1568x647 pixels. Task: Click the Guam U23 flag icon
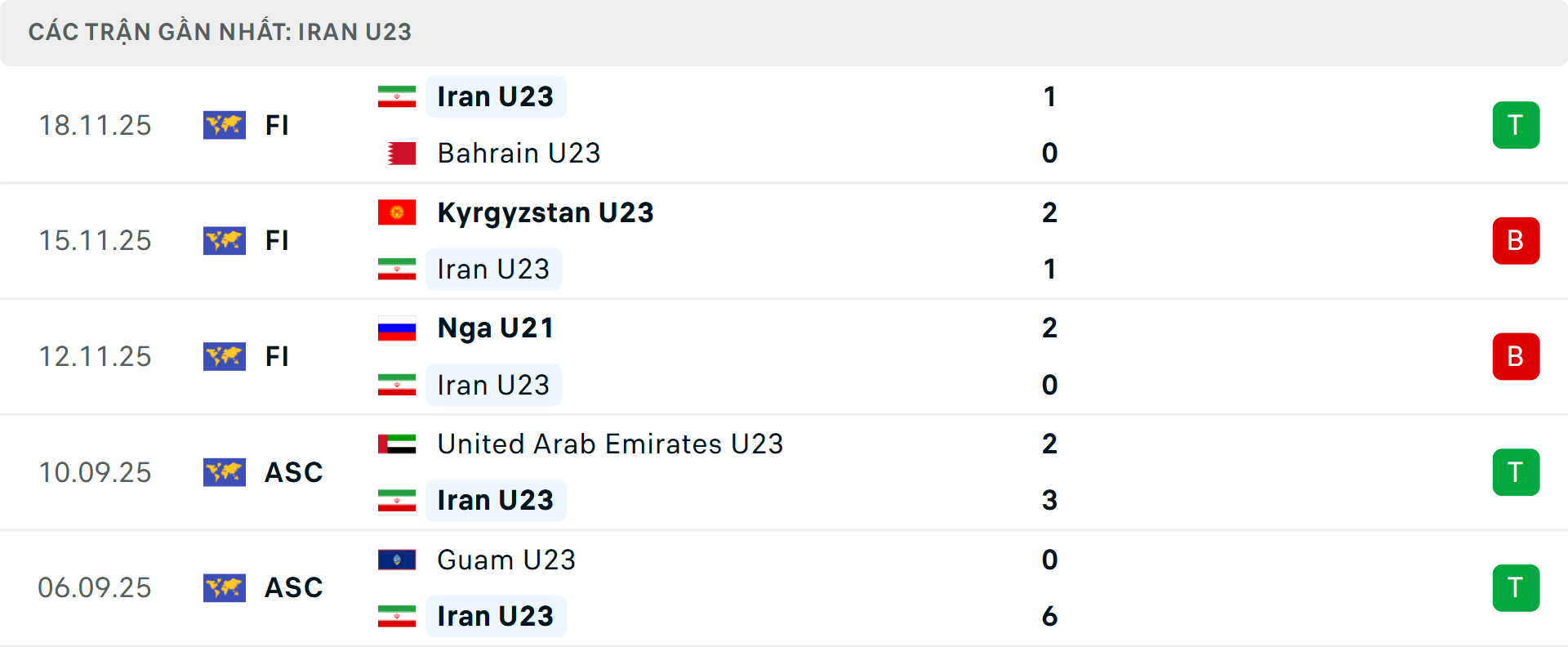[x=397, y=560]
